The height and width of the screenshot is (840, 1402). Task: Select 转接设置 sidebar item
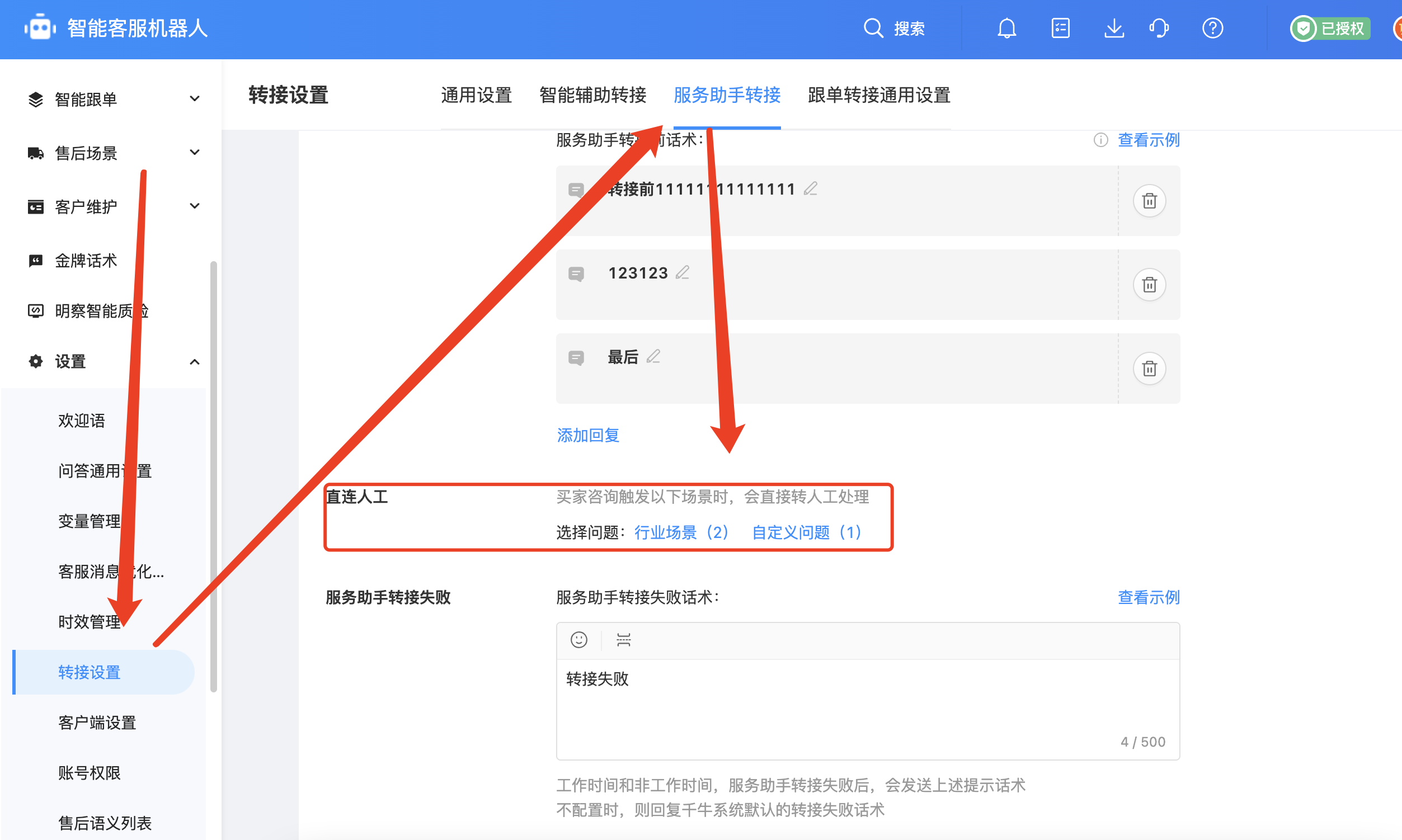click(x=103, y=672)
